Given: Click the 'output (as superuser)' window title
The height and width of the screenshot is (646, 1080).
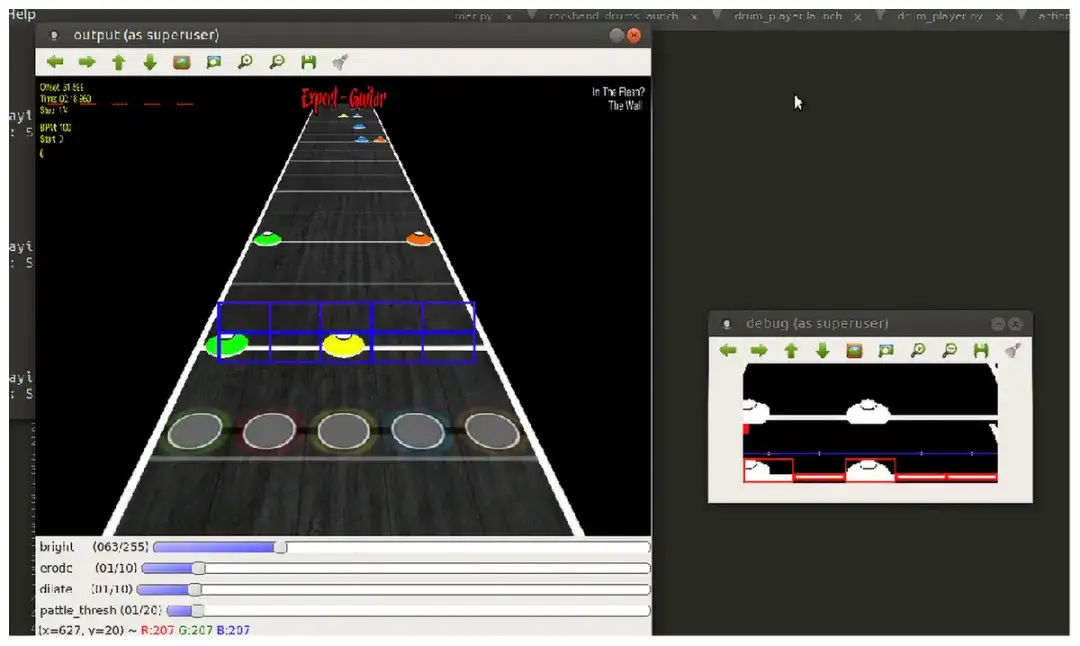Looking at the screenshot, I should click(x=146, y=35).
